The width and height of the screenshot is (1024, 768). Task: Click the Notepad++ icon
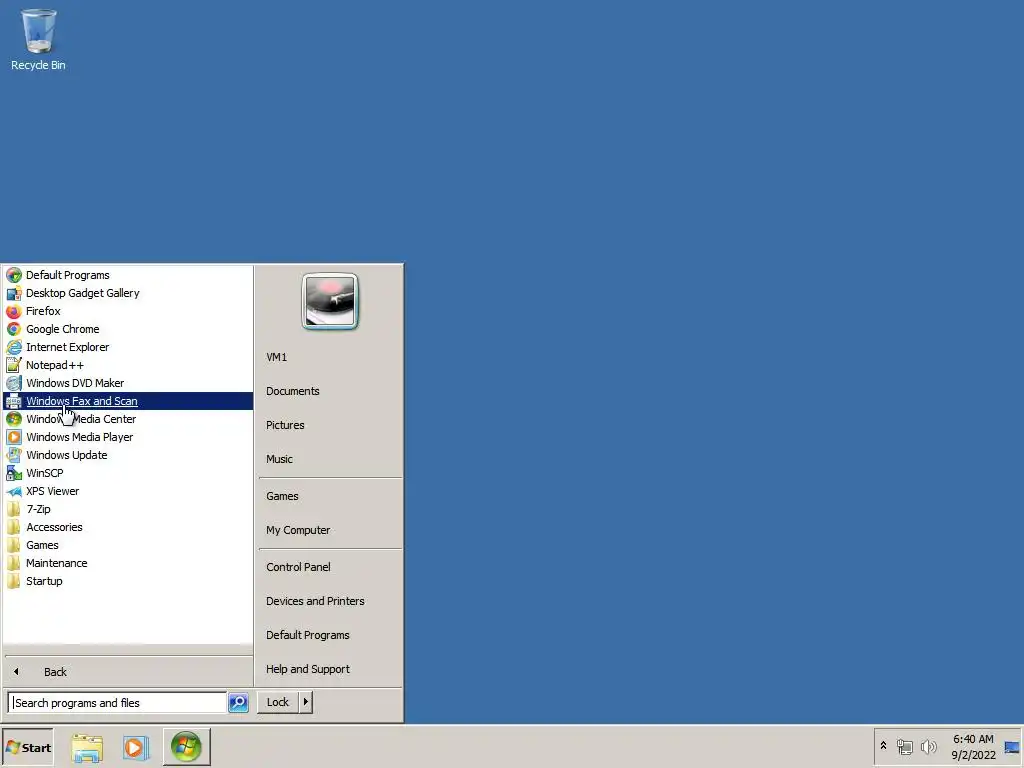click(14, 365)
